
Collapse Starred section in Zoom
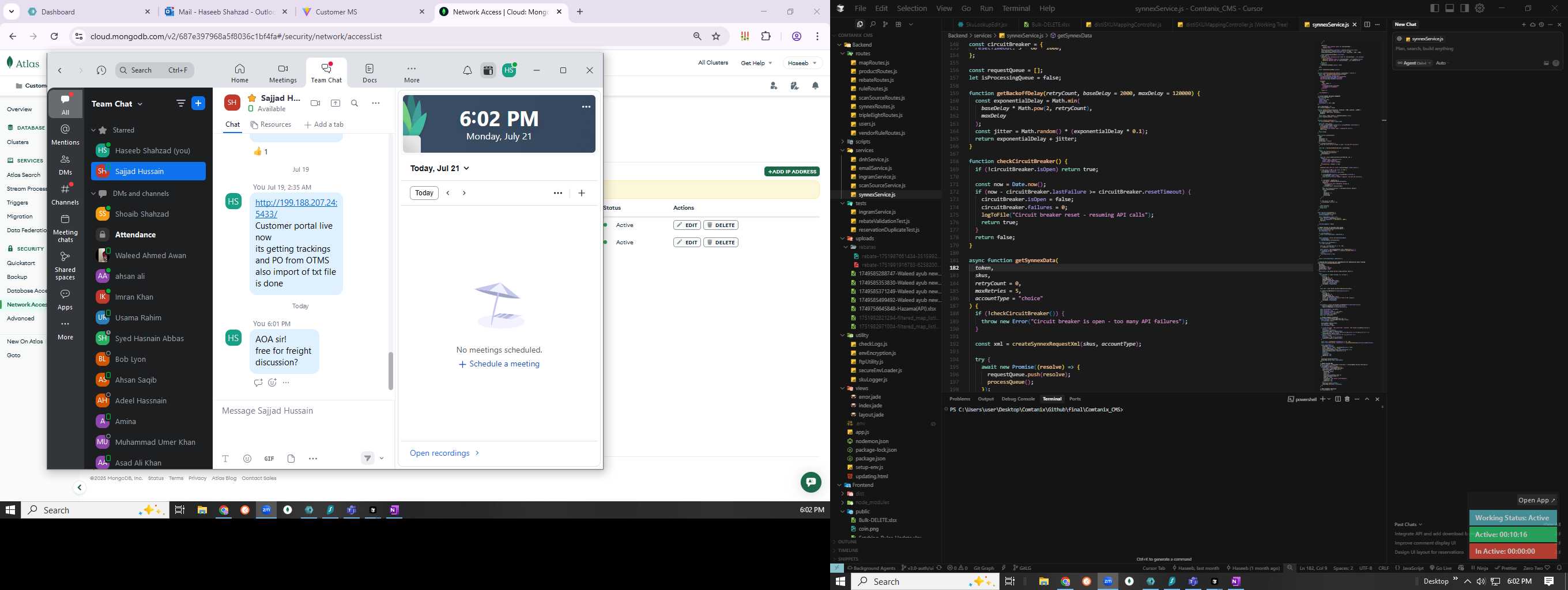click(x=93, y=130)
